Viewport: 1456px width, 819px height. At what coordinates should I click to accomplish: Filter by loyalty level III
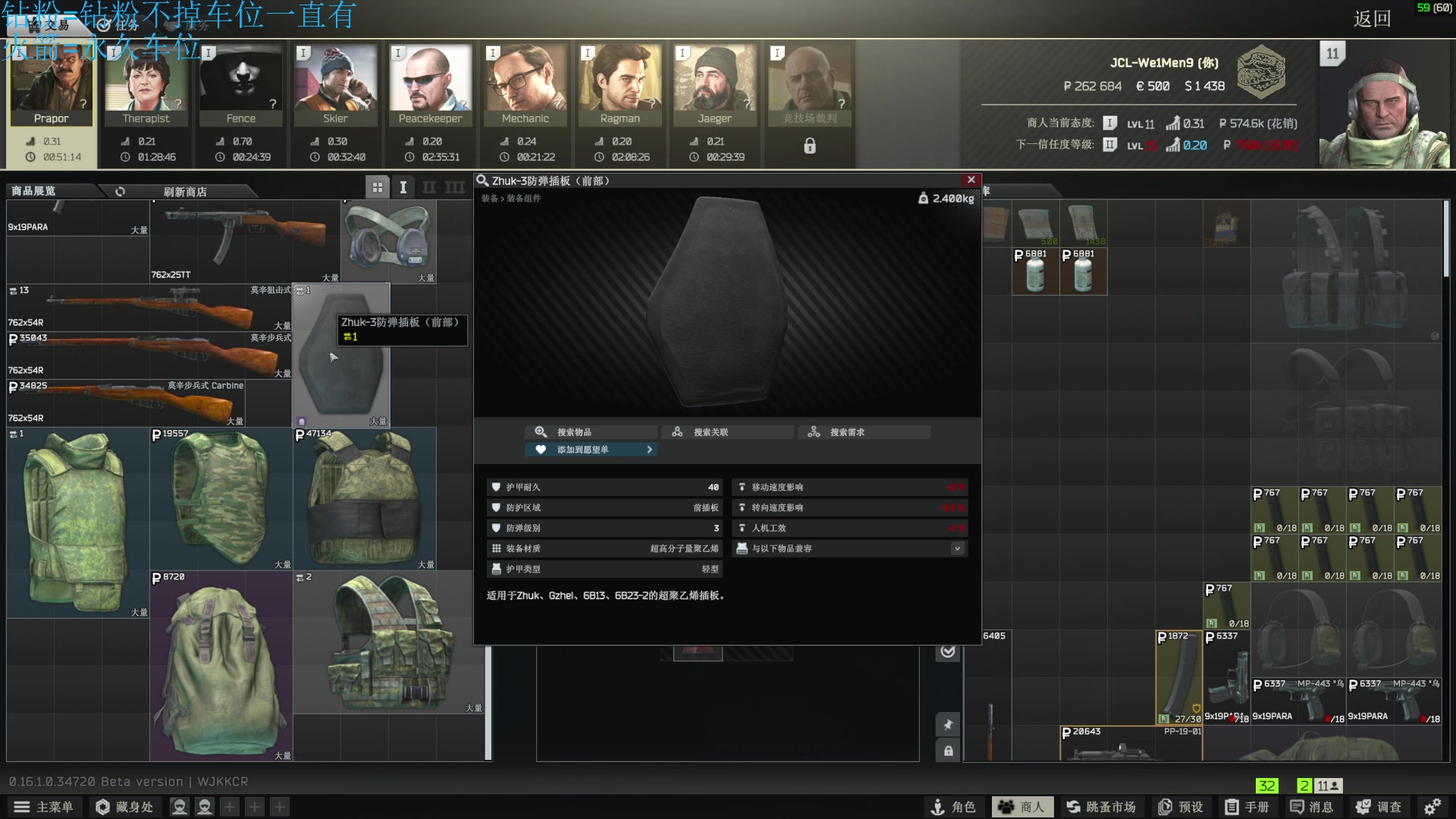(455, 187)
